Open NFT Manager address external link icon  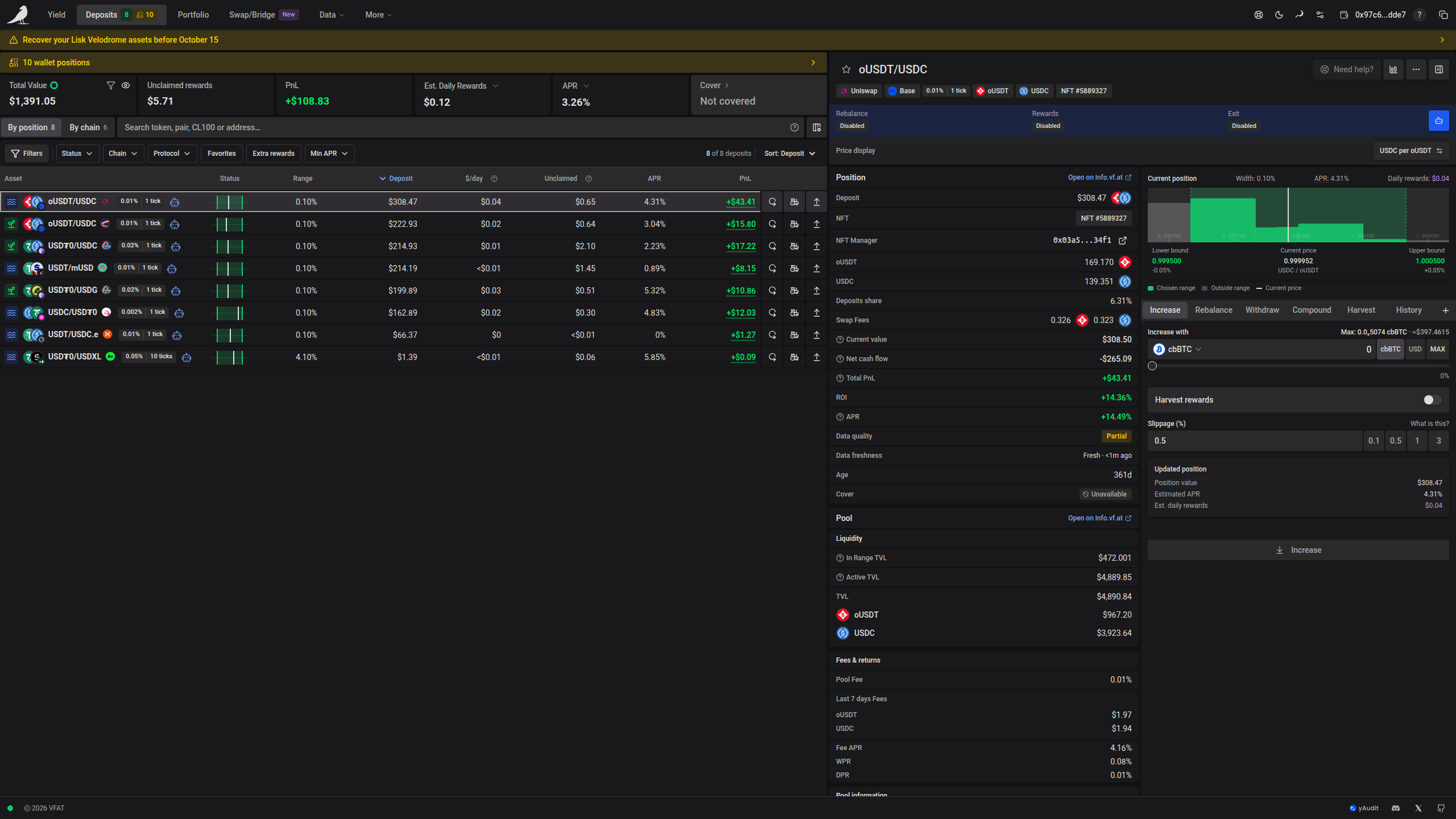(1123, 241)
